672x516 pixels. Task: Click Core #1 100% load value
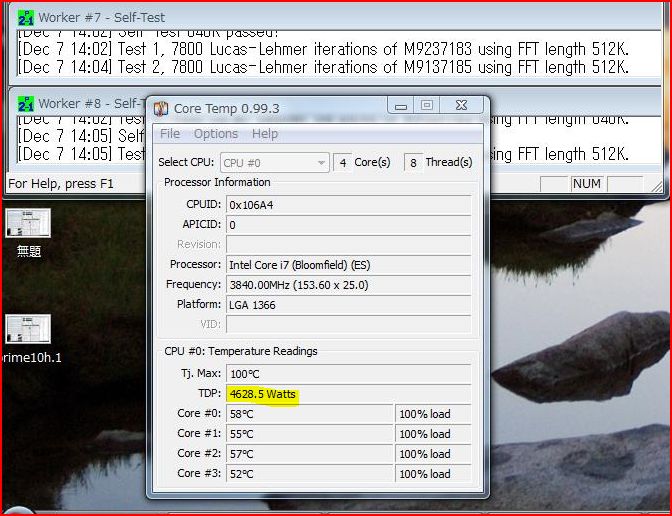point(433,434)
